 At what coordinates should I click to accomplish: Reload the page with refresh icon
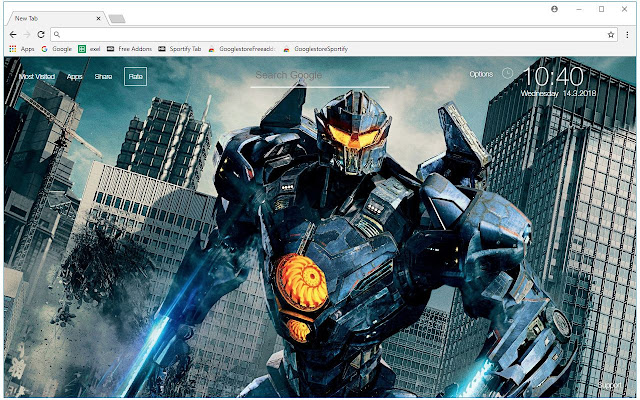[41, 35]
